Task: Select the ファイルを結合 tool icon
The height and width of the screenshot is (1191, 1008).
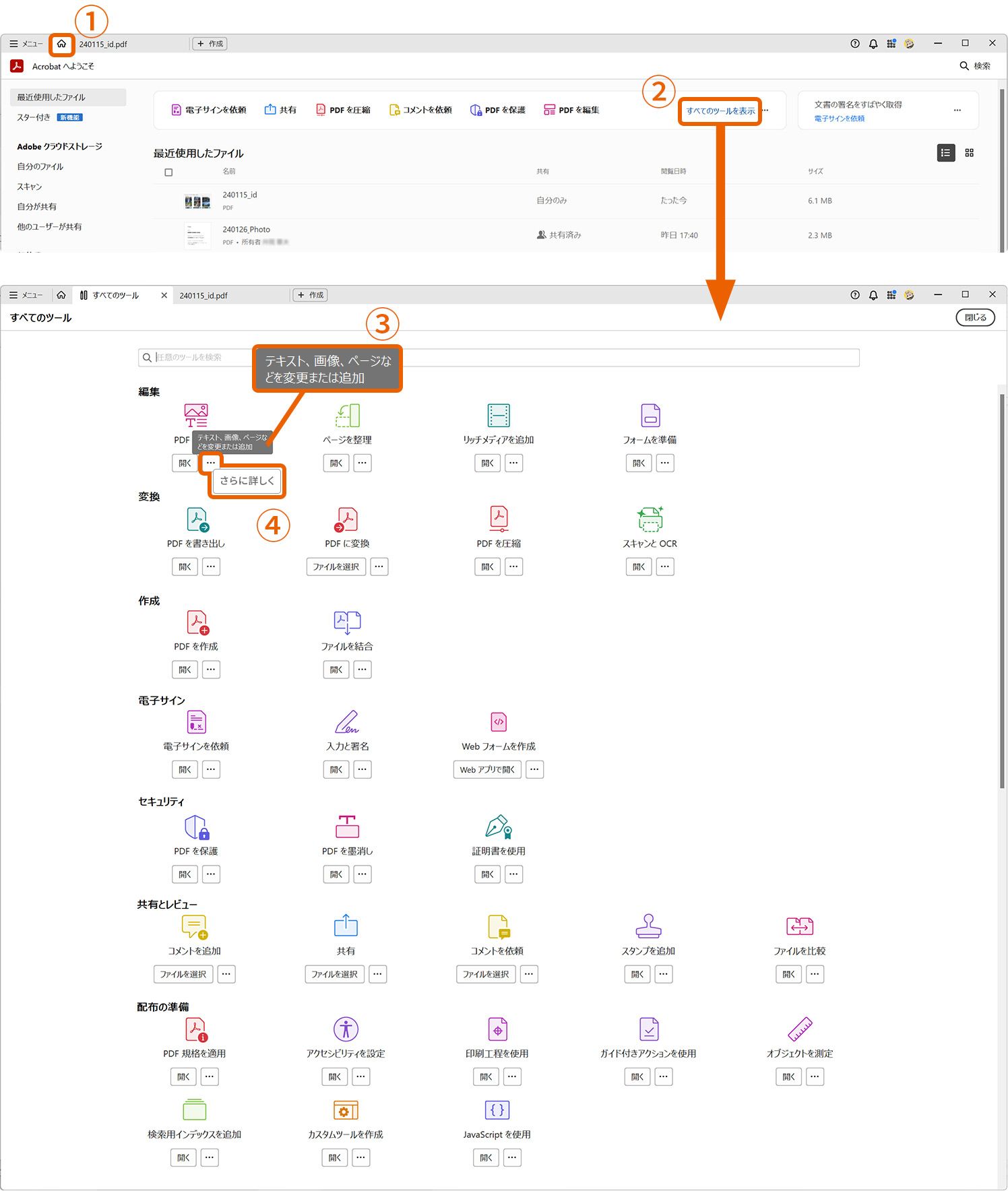Action: tap(347, 622)
